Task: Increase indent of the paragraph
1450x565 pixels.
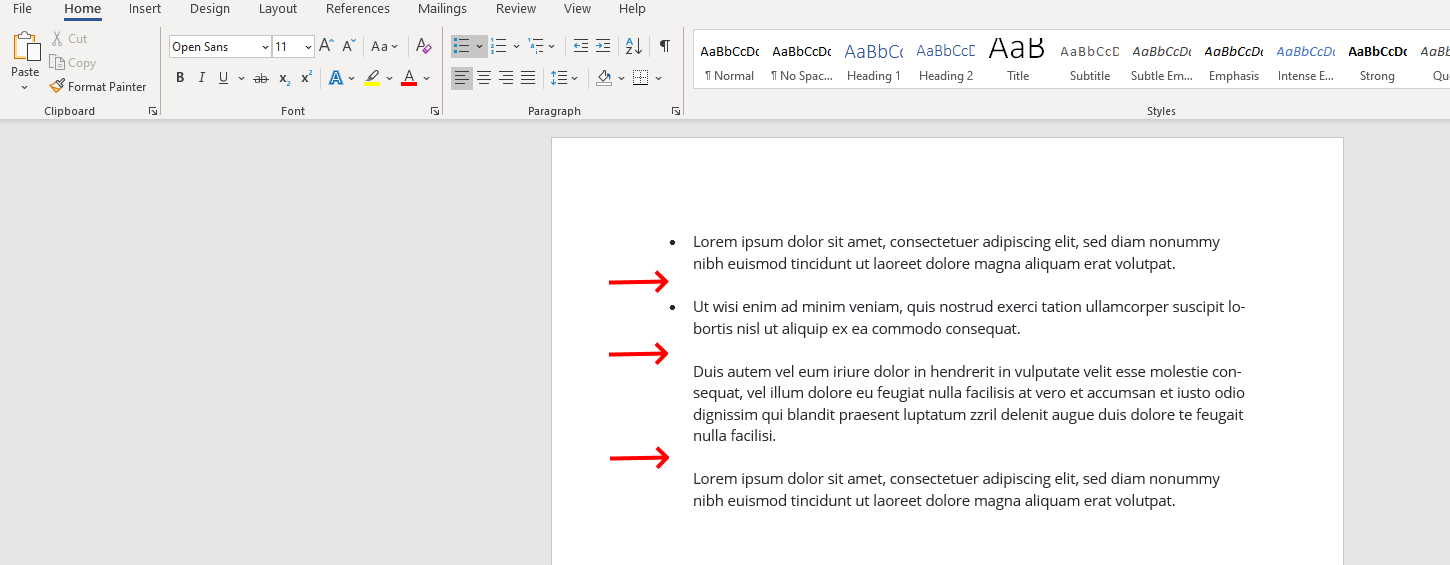Action: pos(603,46)
